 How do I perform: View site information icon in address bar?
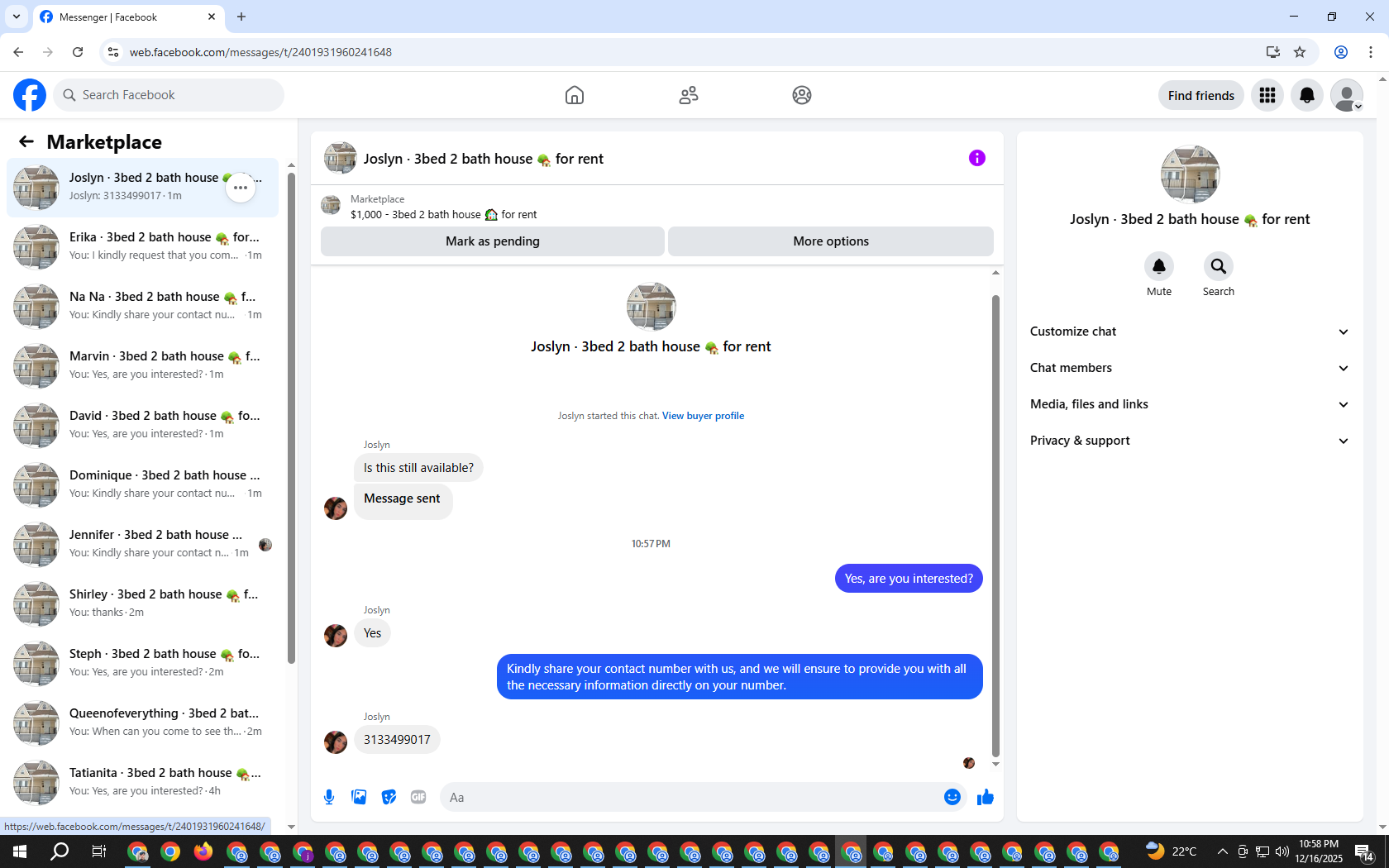[x=113, y=52]
